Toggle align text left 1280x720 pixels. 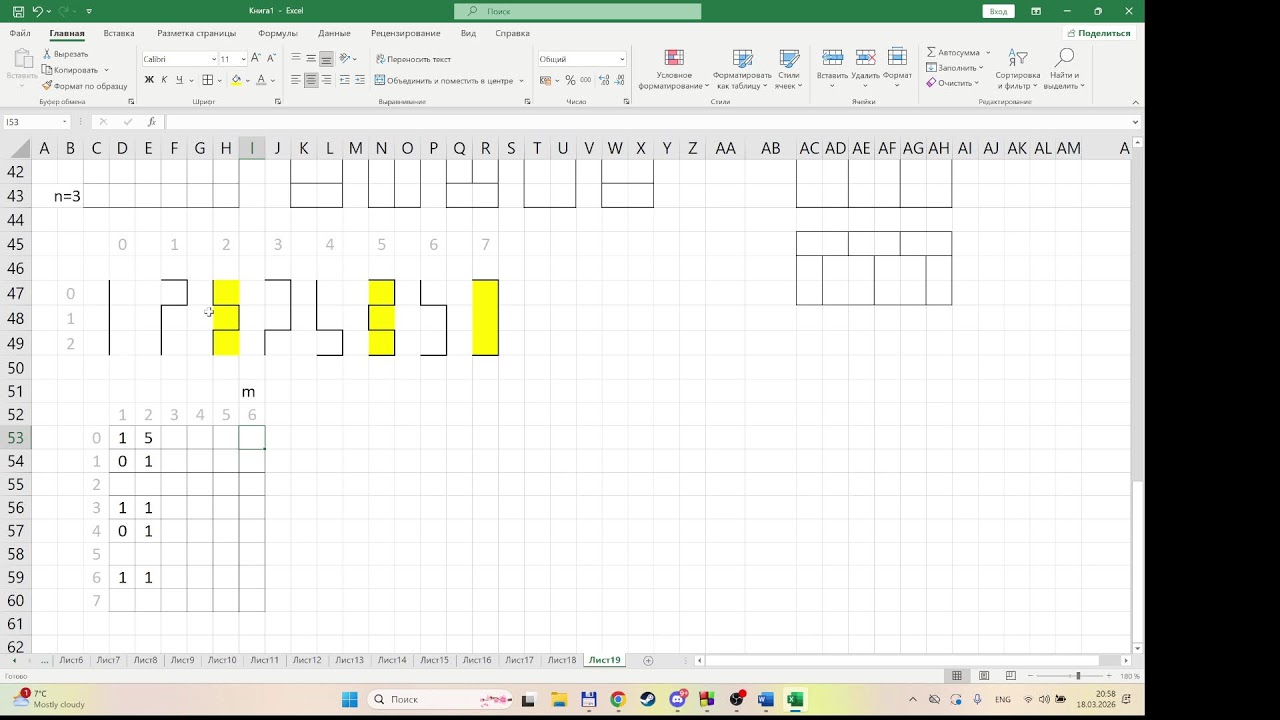click(296, 80)
